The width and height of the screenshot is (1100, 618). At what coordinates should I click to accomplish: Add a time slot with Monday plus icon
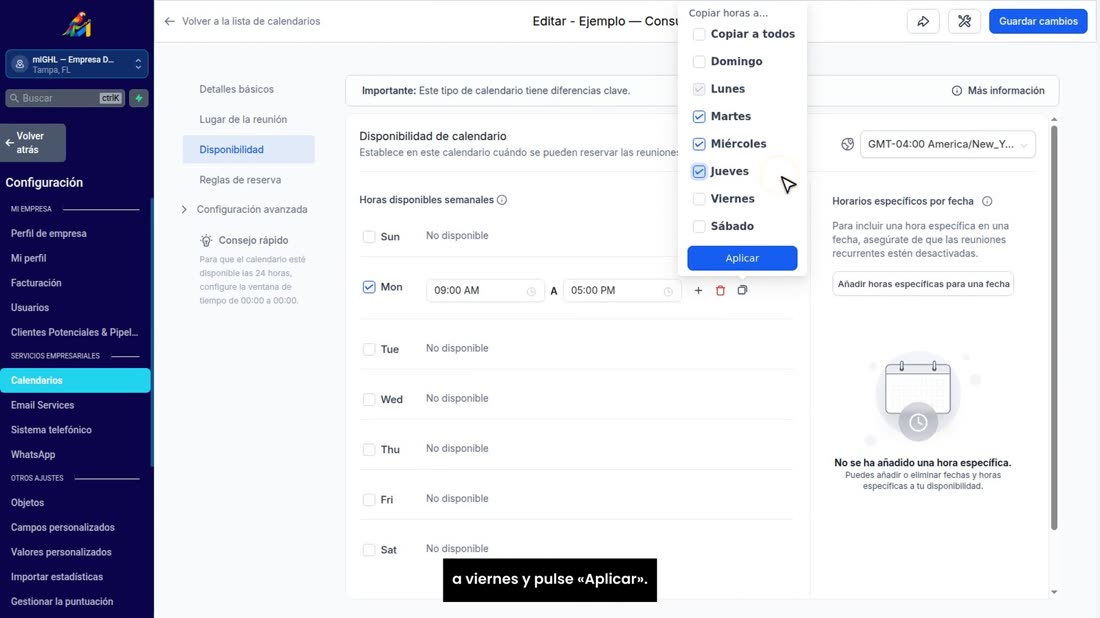tap(698, 290)
